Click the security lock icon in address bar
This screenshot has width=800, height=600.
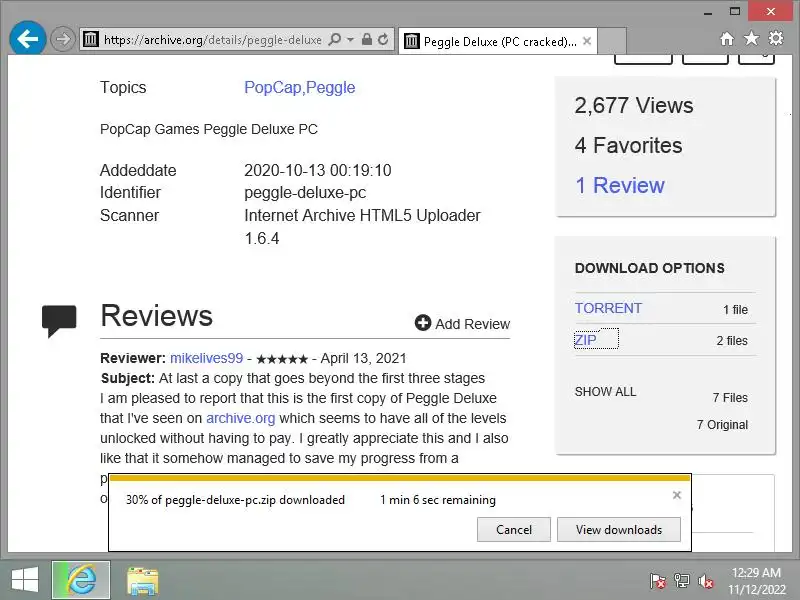coord(366,39)
